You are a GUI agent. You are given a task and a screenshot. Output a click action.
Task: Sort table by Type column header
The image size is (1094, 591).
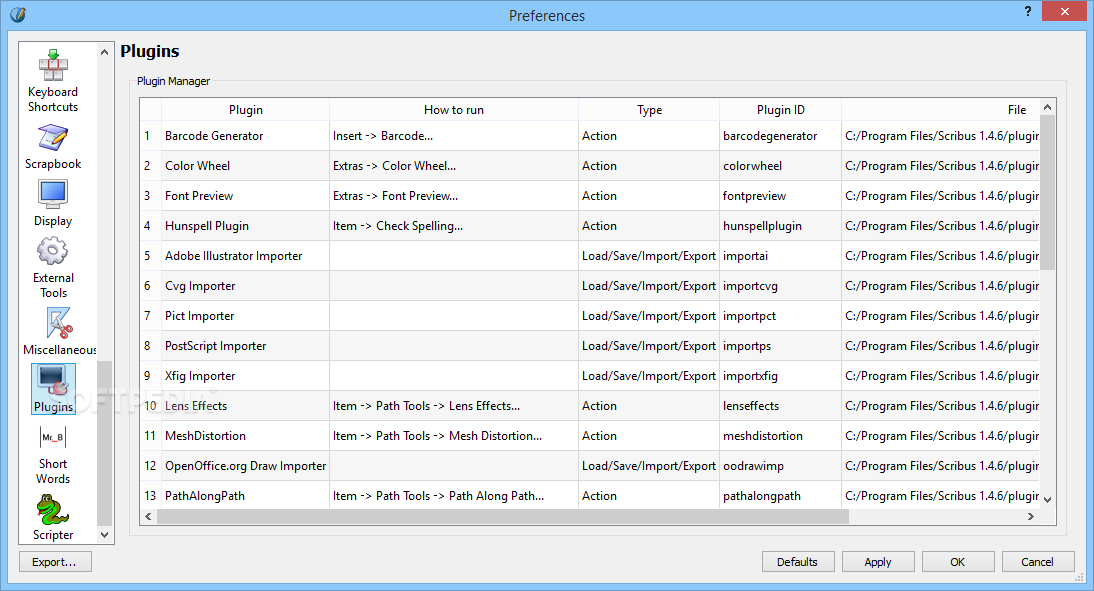[649, 110]
